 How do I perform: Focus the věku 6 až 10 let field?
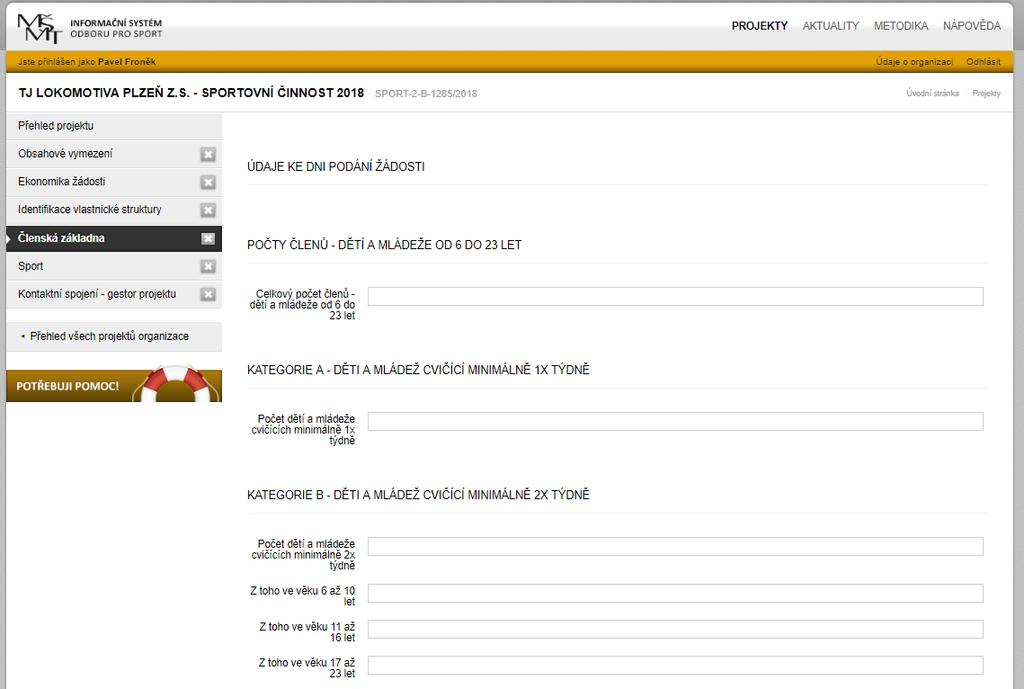tap(675, 594)
